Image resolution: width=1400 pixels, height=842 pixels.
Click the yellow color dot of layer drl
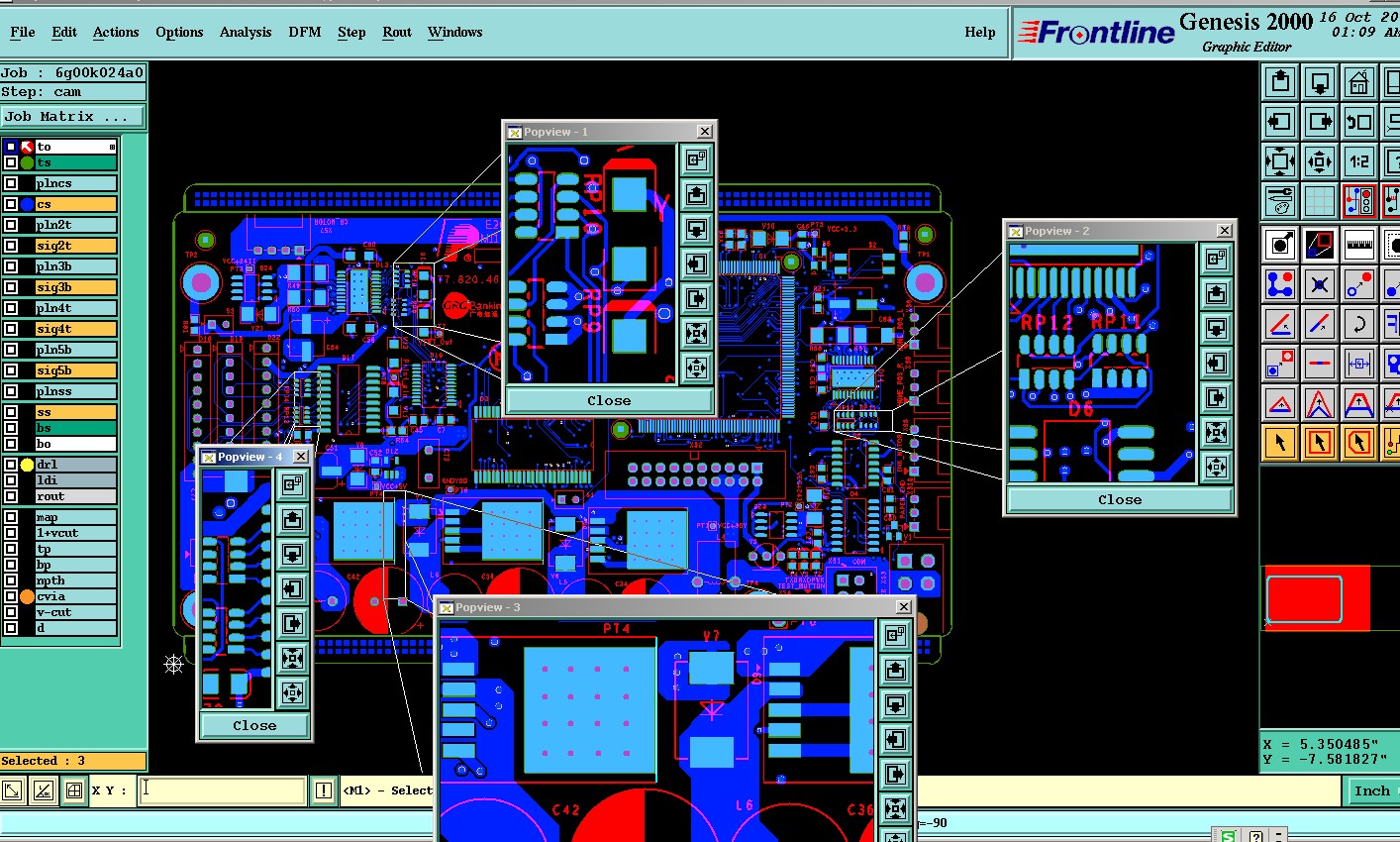point(27,465)
